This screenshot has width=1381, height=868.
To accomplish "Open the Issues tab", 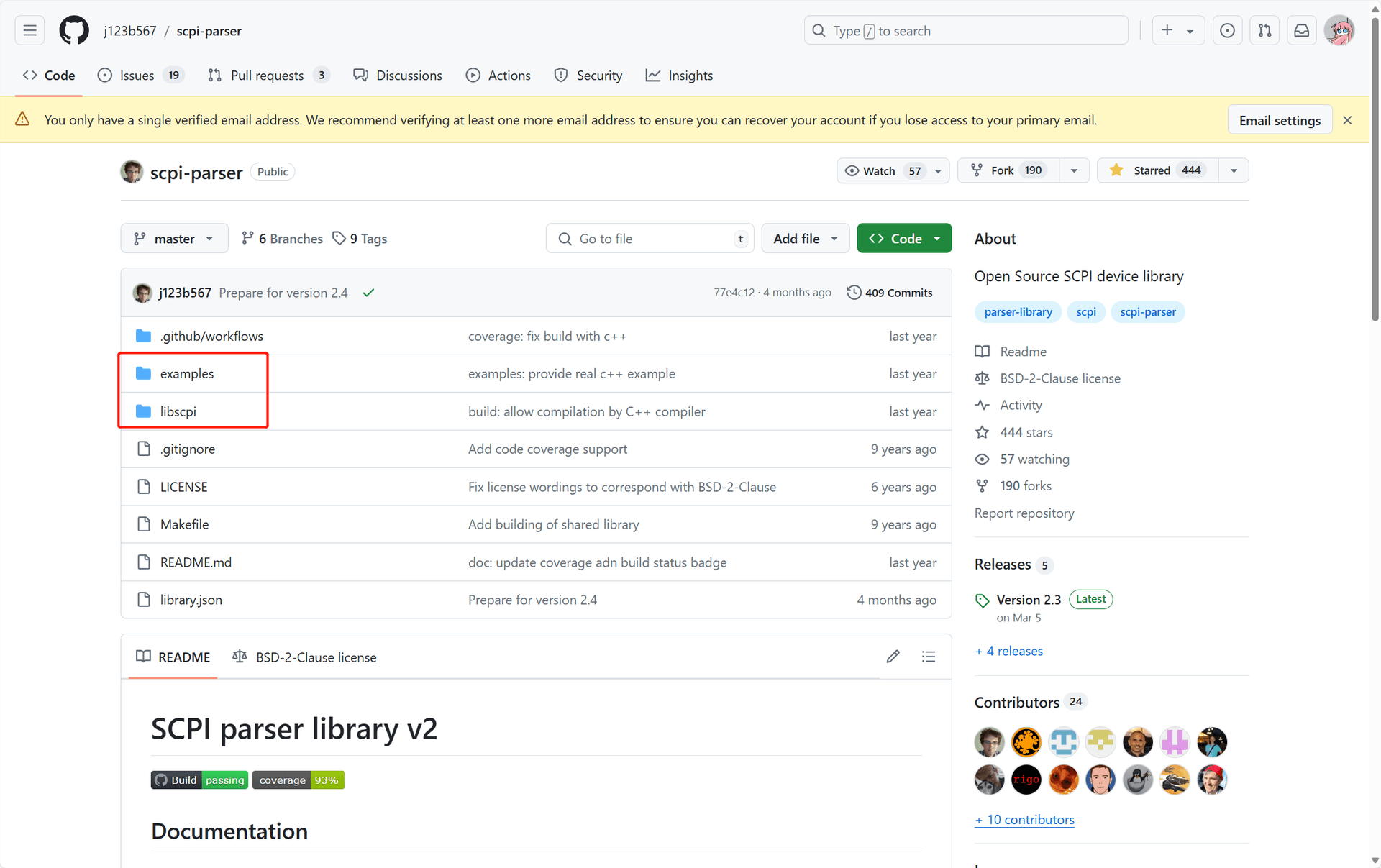I will click(x=141, y=76).
